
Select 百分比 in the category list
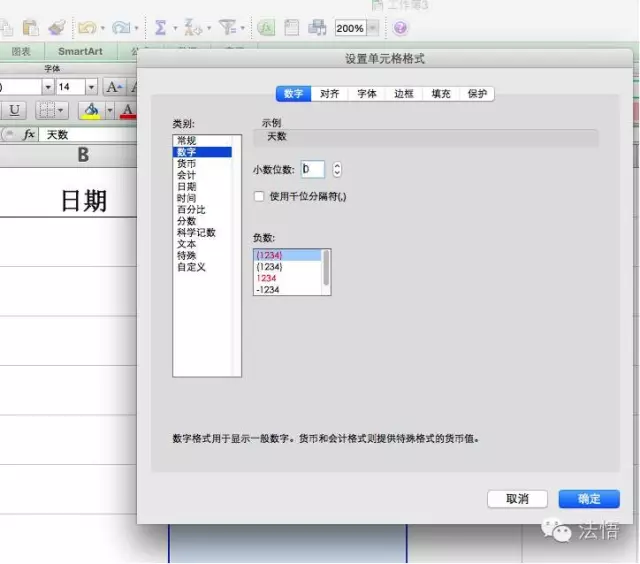(x=202, y=209)
